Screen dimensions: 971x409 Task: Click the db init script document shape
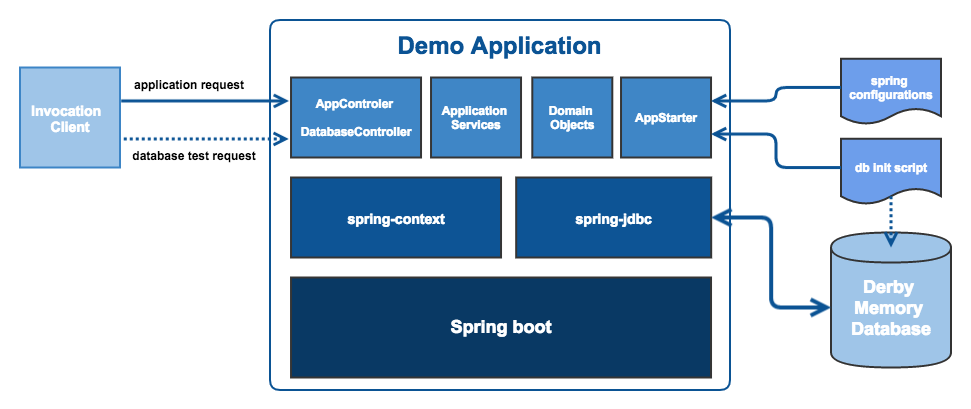(890, 169)
